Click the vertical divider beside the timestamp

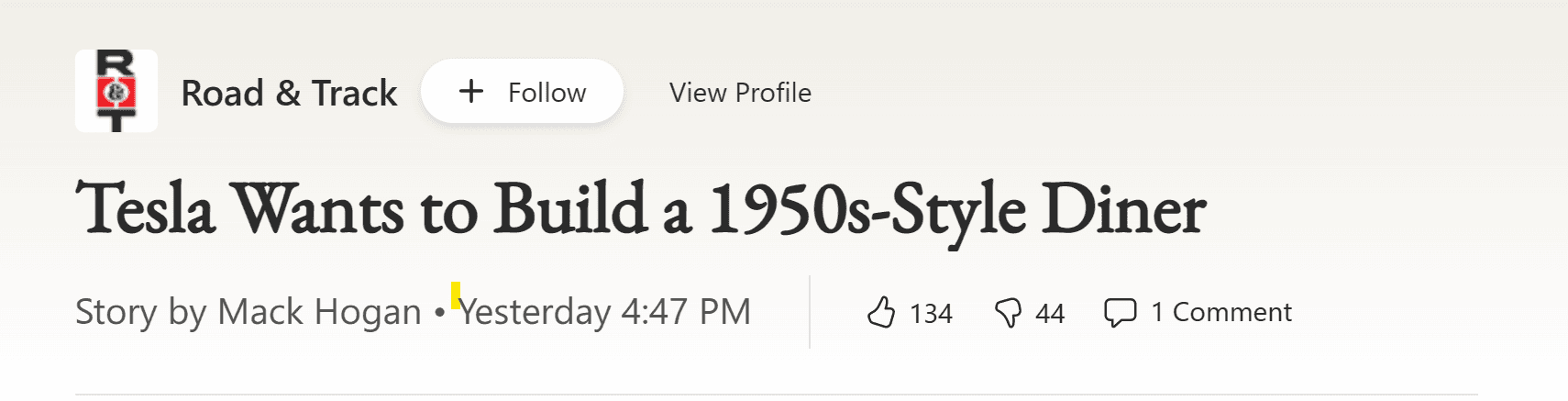coord(810,312)
